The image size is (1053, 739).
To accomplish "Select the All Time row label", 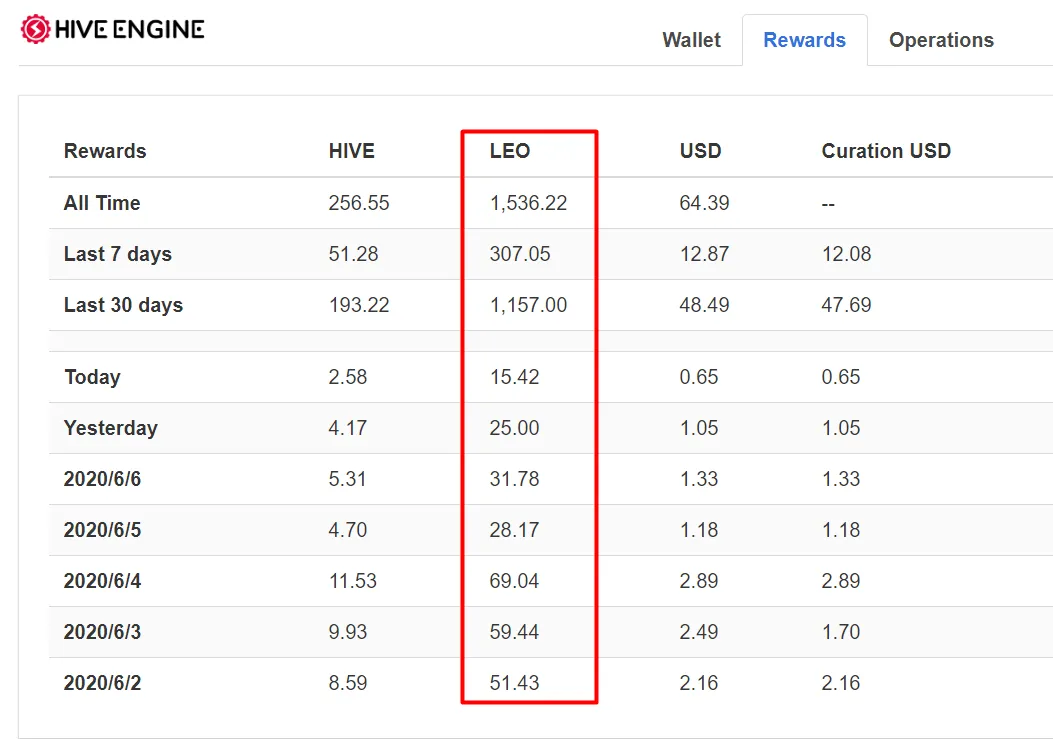I will 102,203.
